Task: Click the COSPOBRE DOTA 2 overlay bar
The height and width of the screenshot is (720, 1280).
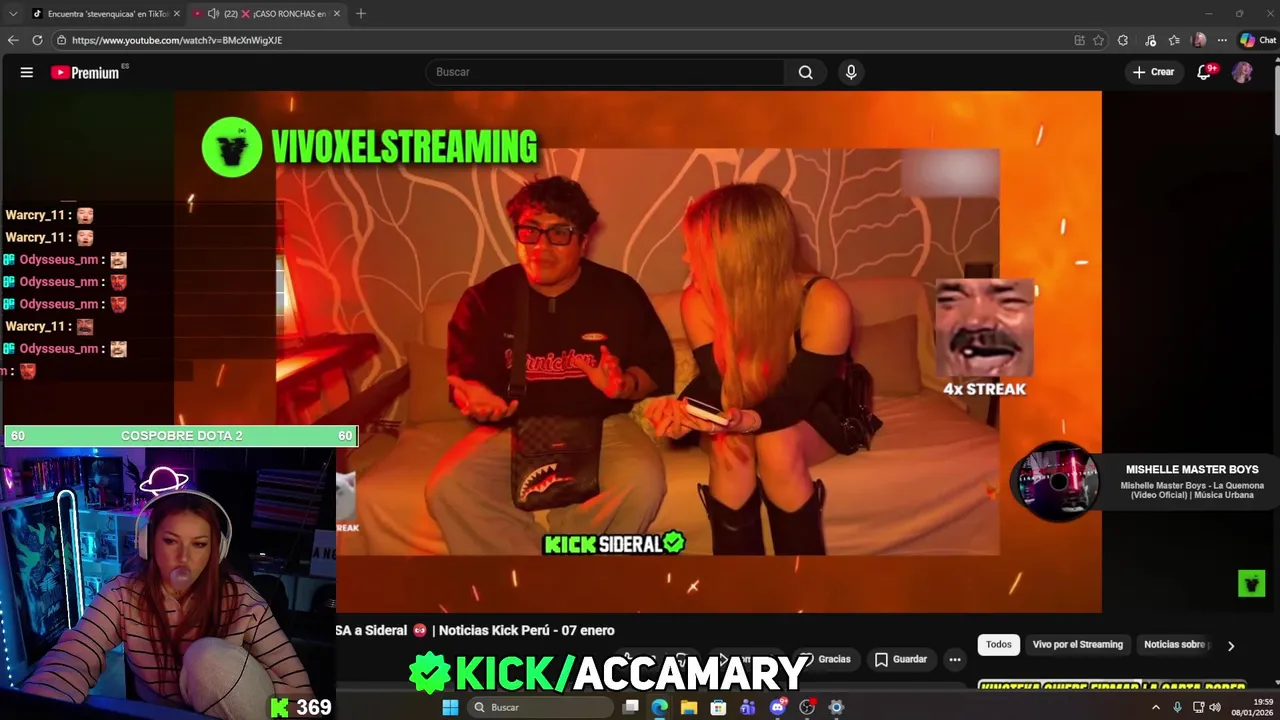Action: (x=181, y=436)
